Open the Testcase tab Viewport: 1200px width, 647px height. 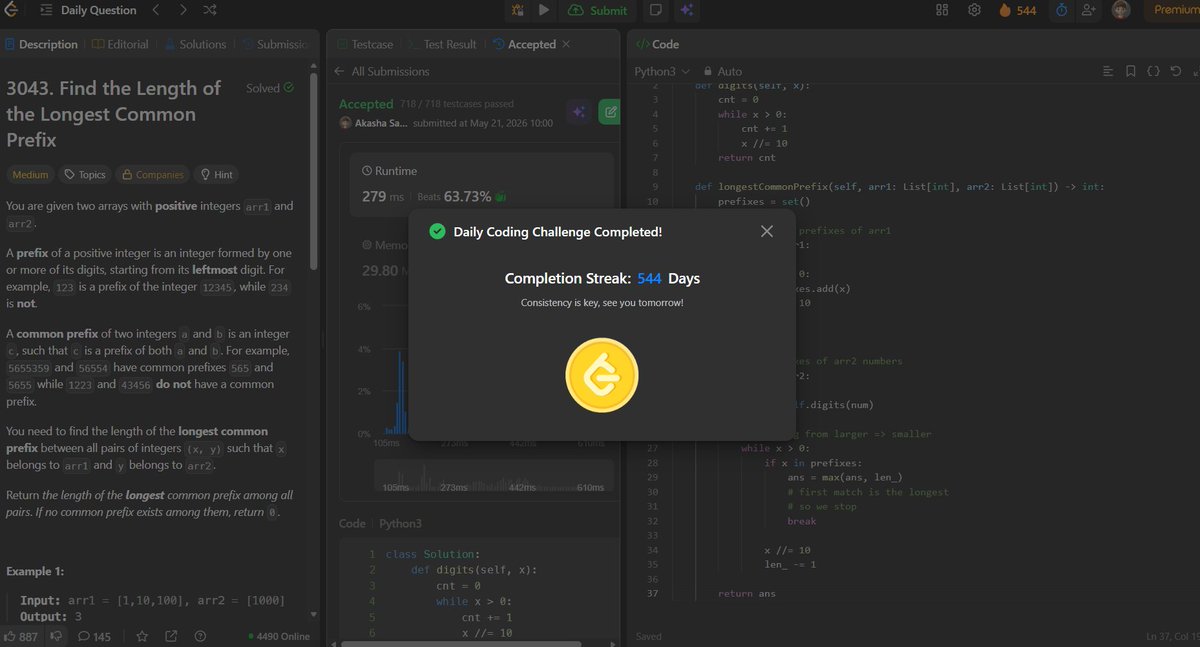pos(365,44)
